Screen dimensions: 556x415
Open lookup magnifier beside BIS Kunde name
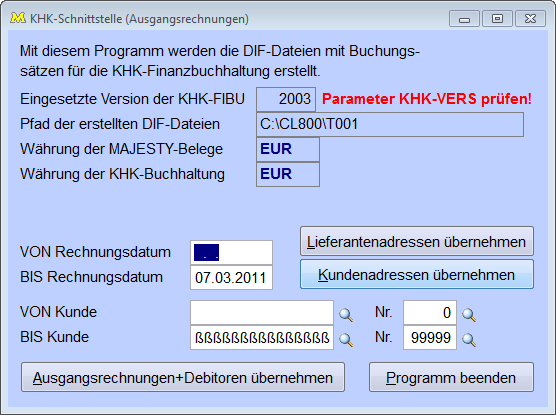click(346, 339)
